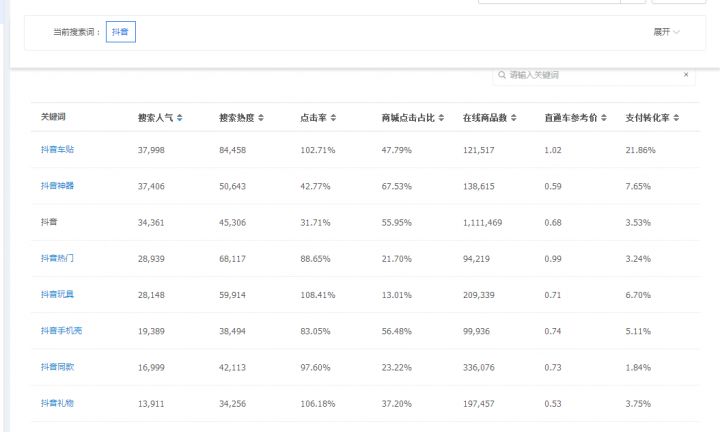The image size is (720, 432).
Task: Open the 抖音礼物 keyword link
Action: [57, 403]
